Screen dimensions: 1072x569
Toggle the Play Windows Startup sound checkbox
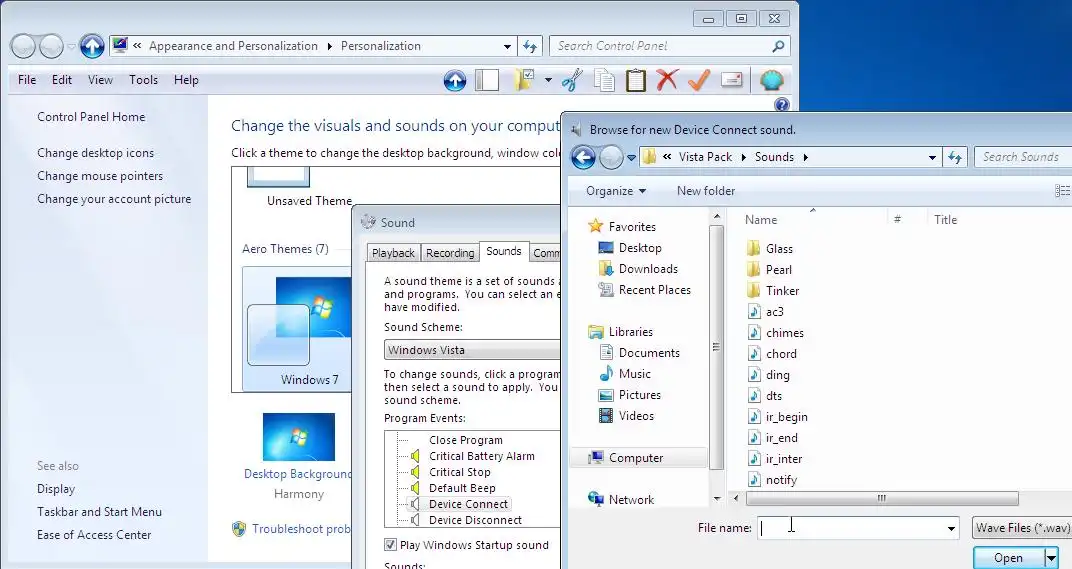click(390, 545)
